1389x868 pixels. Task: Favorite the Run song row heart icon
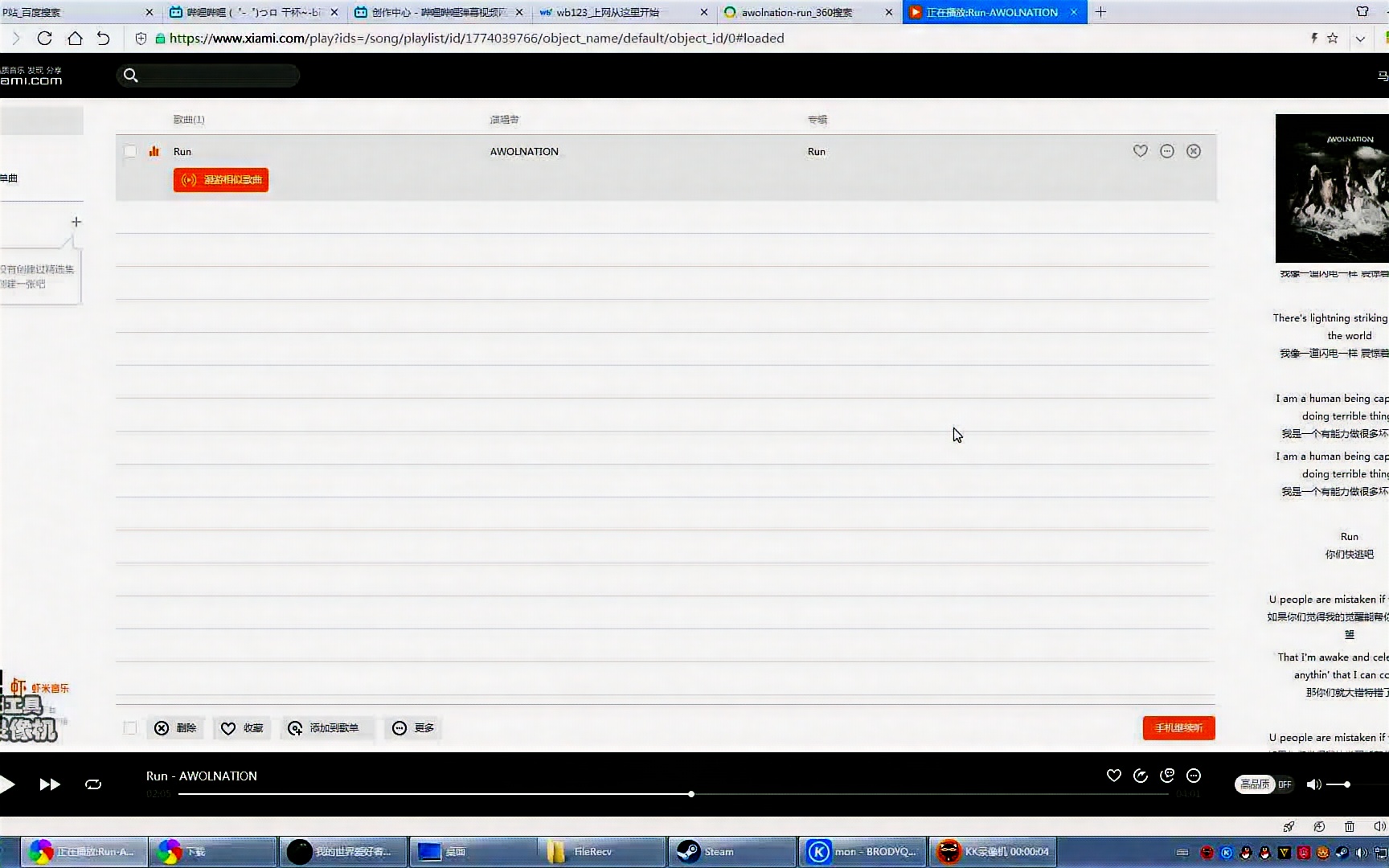tap(1141, 151)
